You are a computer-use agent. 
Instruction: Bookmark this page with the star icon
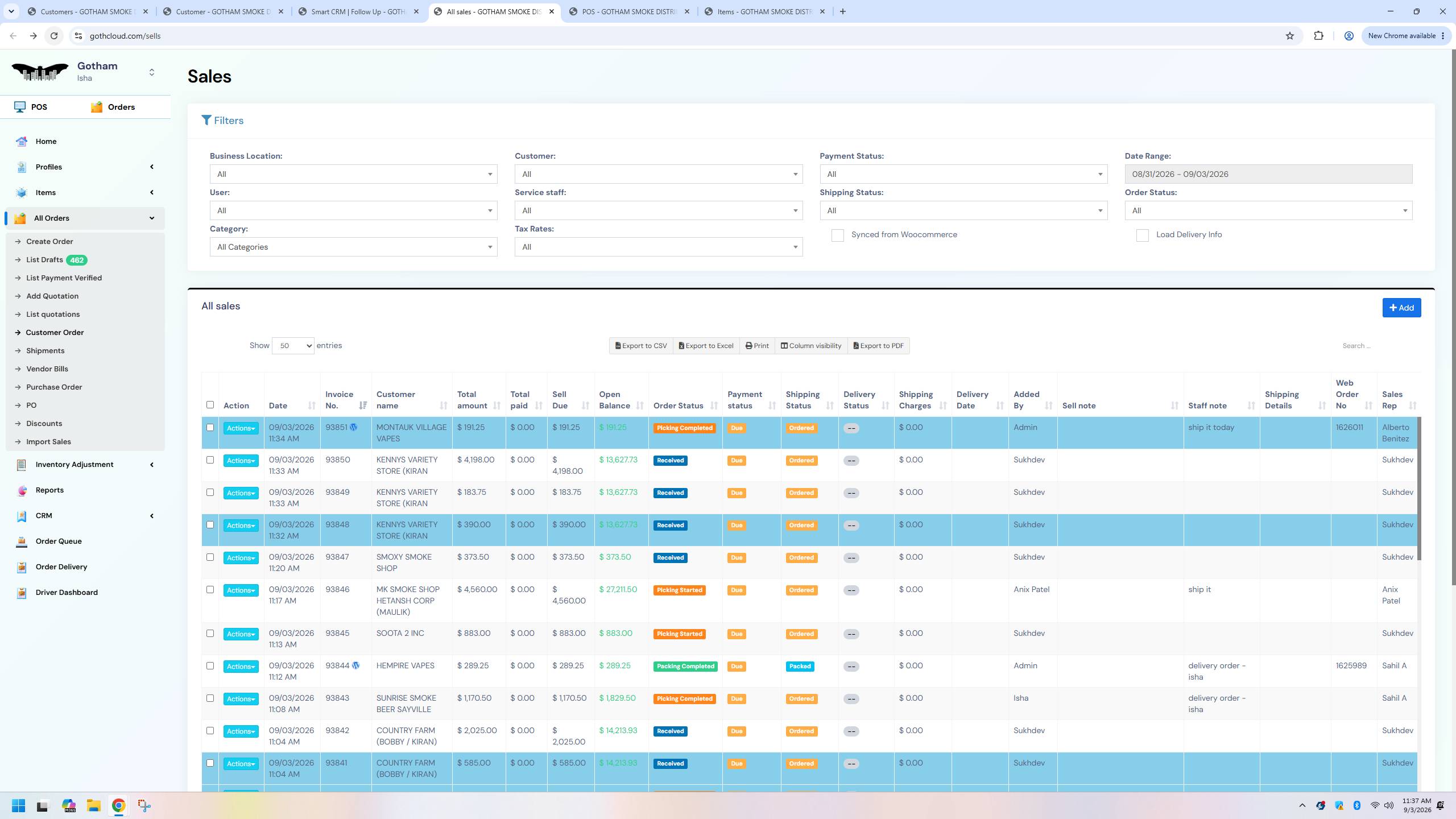(1290, 36)
